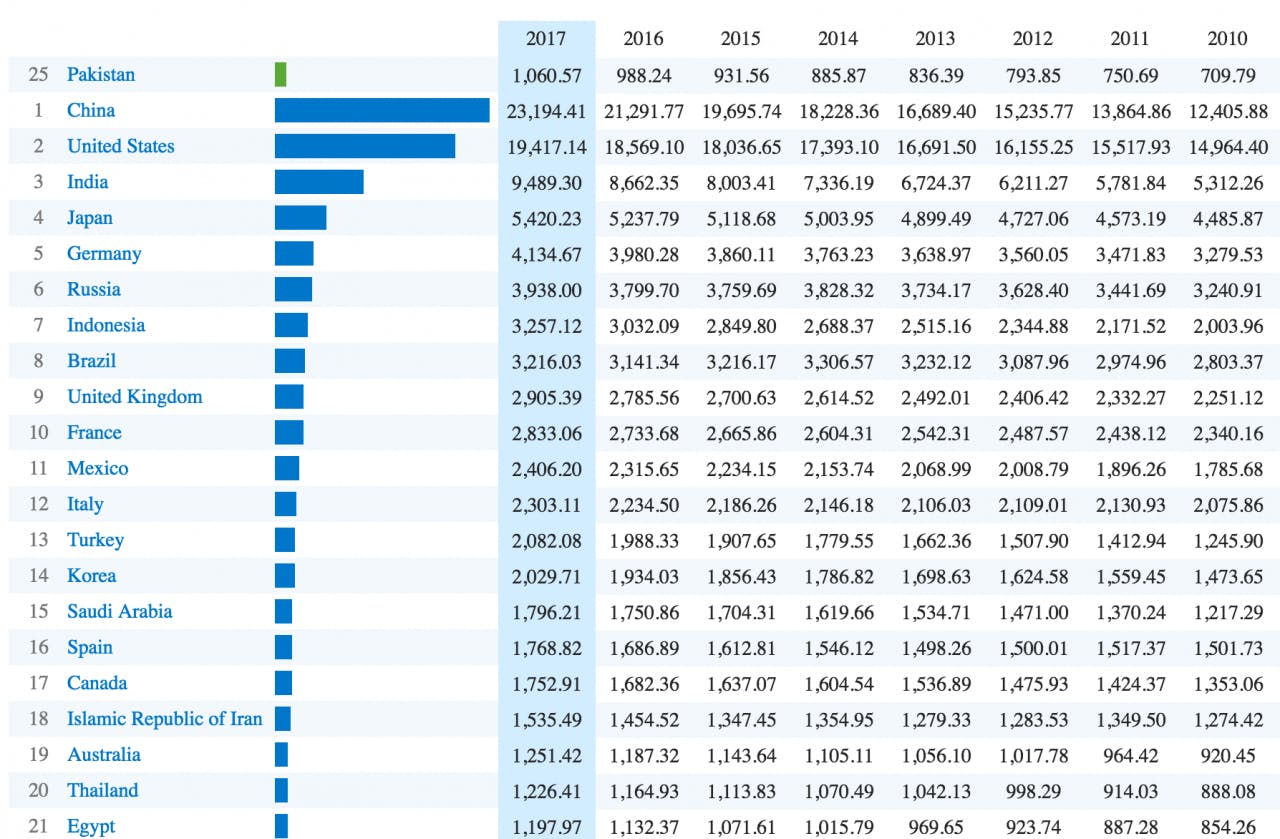
Task: Click Turkey's 2014 value 1,779.55
Action: click(838, 541)
